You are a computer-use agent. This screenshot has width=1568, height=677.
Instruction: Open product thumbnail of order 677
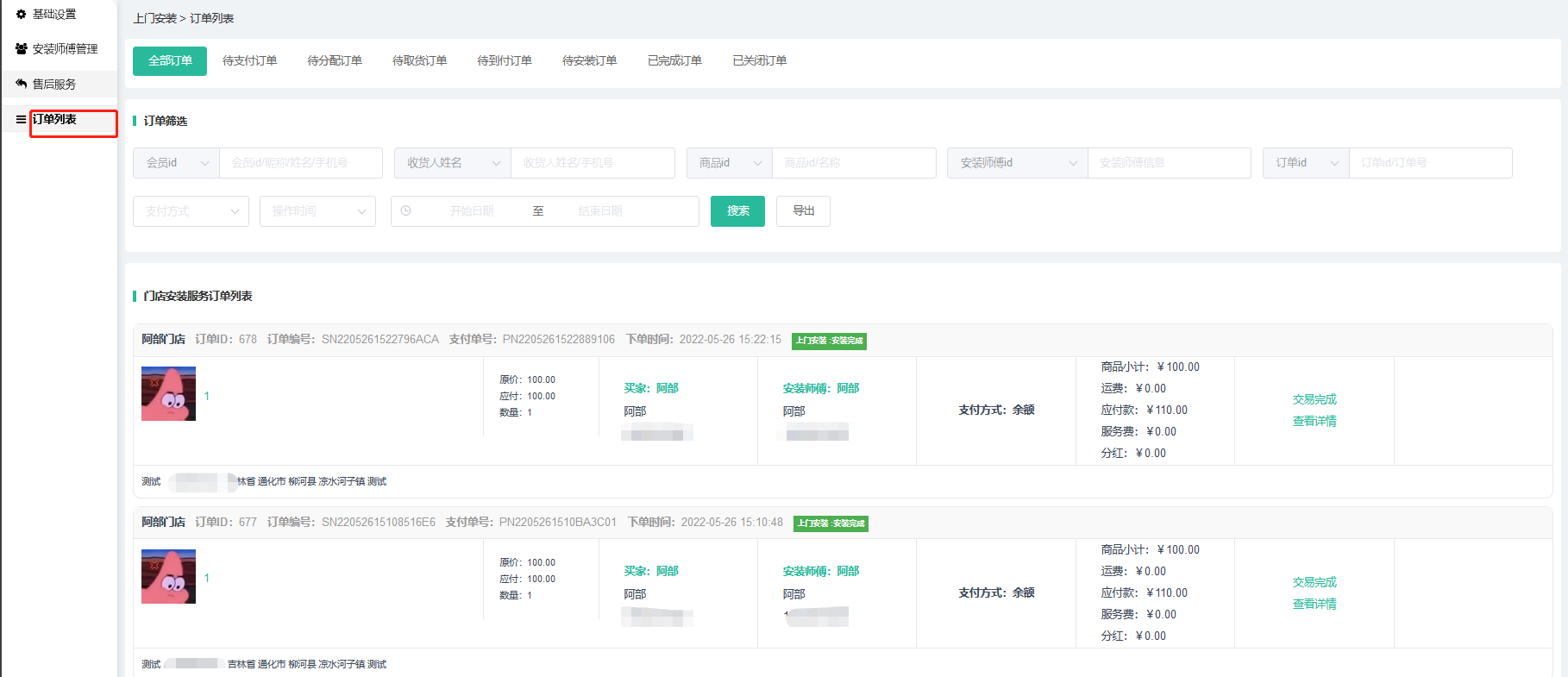[x=168, y=577]
